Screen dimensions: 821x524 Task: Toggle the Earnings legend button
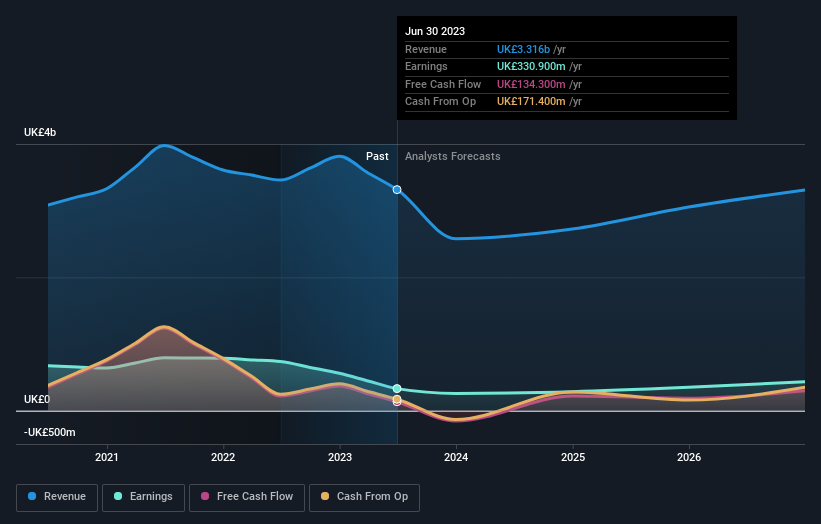coord(143,497)
